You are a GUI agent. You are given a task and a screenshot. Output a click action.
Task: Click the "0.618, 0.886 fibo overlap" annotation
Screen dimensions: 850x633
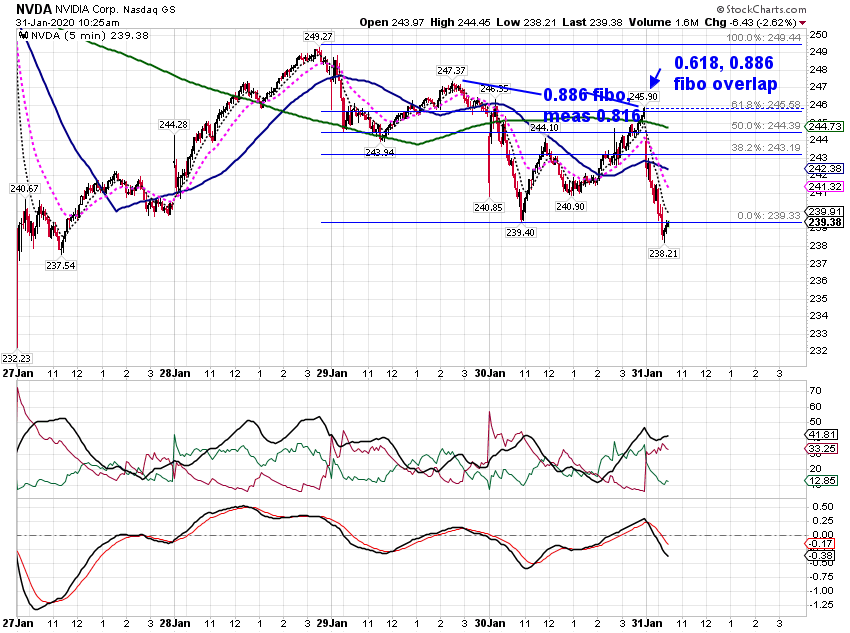(x=725, y=73)
